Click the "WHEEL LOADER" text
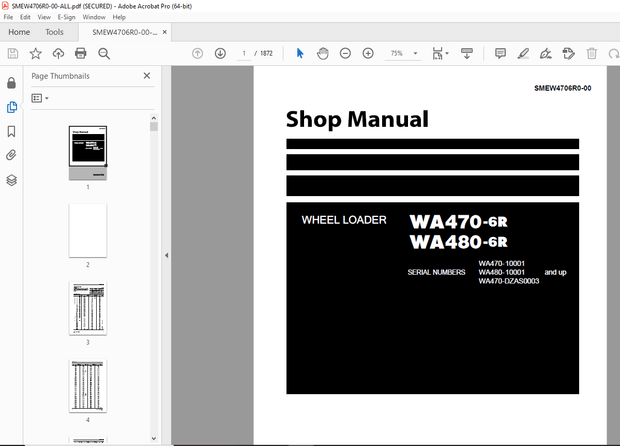 (344, 220)
